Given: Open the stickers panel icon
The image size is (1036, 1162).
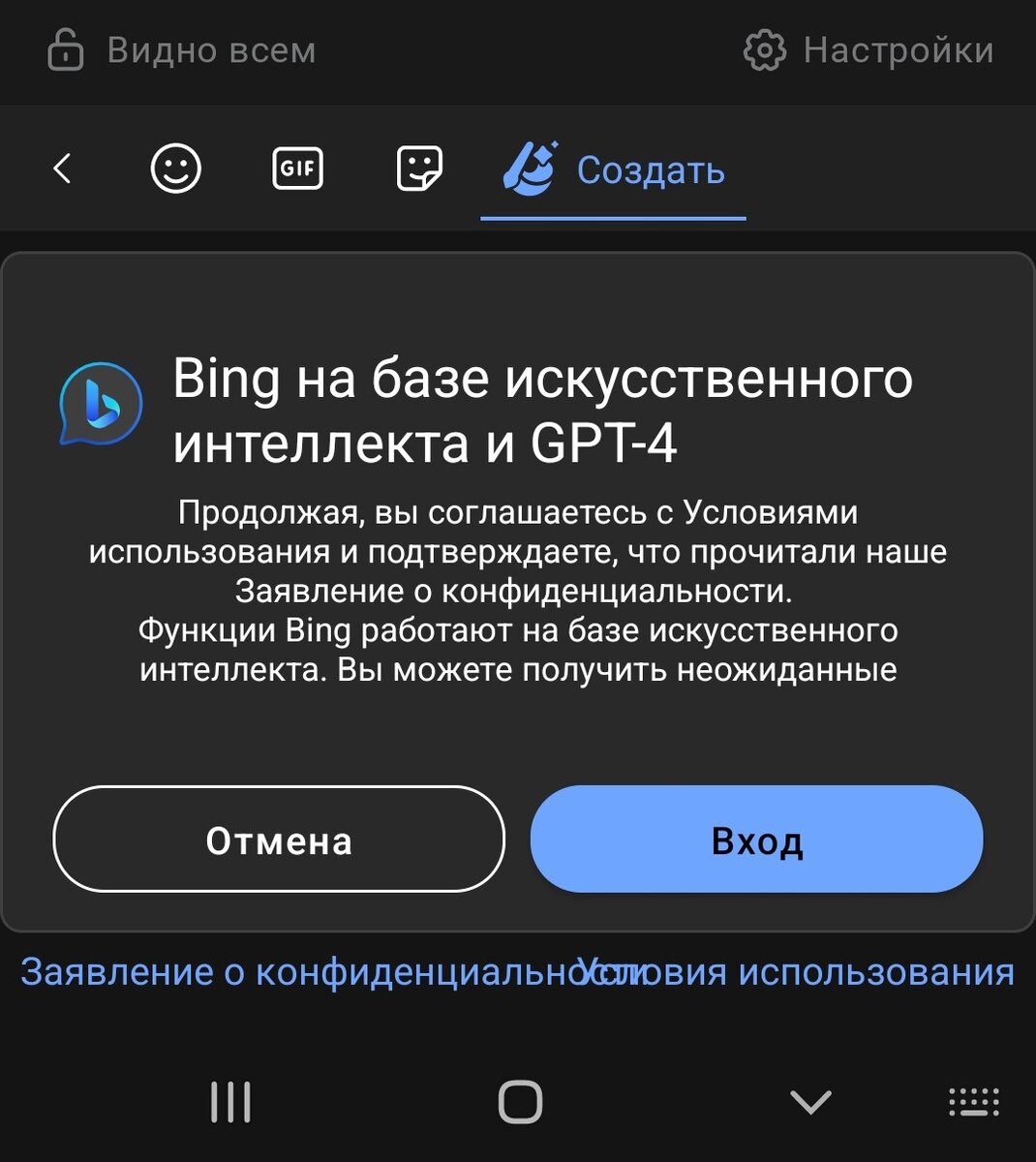Looking at the screenshot, I should pos(420,168).
